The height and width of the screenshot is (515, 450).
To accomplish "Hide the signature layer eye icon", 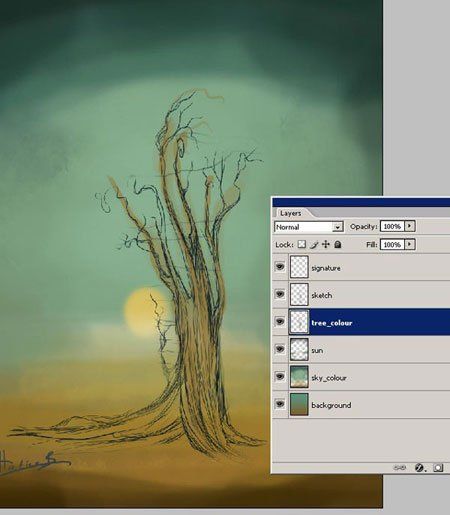I will 280,267.
